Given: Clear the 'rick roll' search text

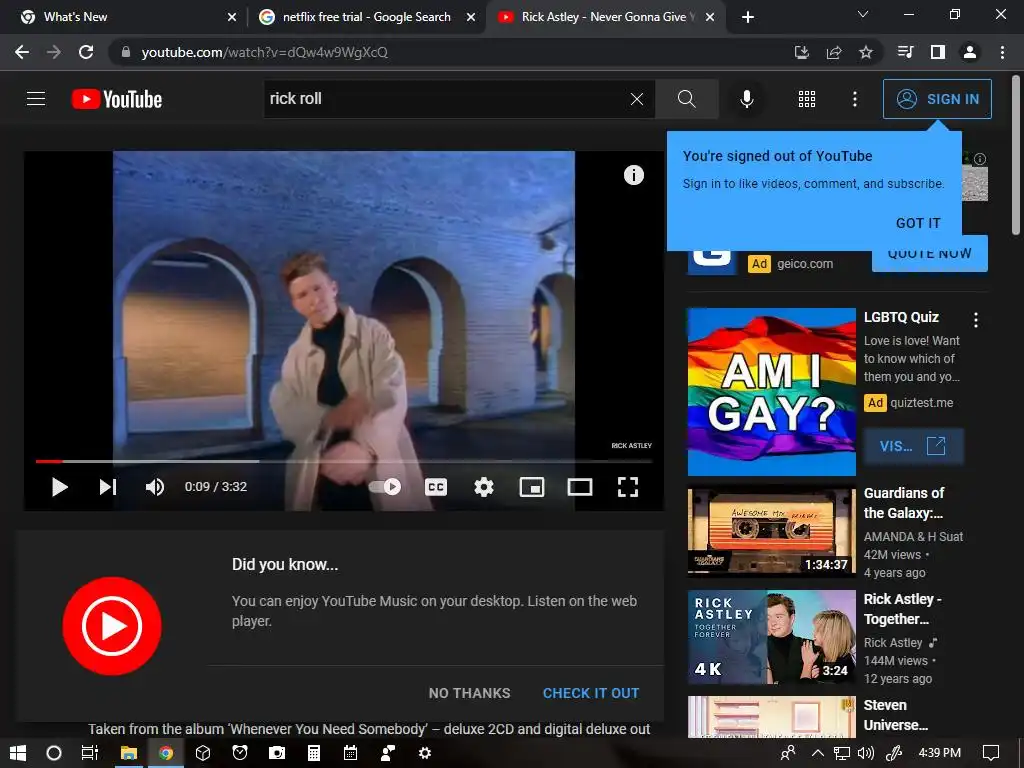Looking at the screenshot, I should point(637,99).
